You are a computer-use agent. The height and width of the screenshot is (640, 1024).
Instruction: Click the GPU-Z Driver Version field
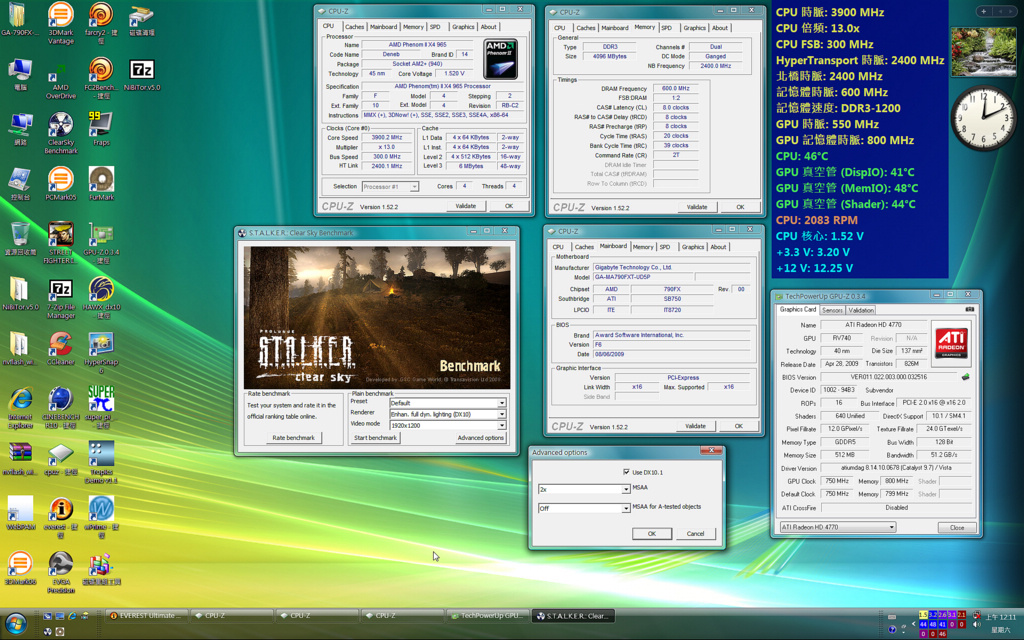(896, 468)
